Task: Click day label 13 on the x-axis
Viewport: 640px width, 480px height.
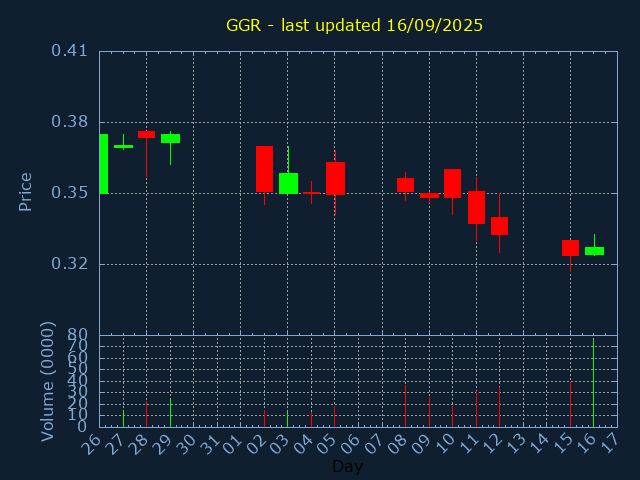Action: 515,444
